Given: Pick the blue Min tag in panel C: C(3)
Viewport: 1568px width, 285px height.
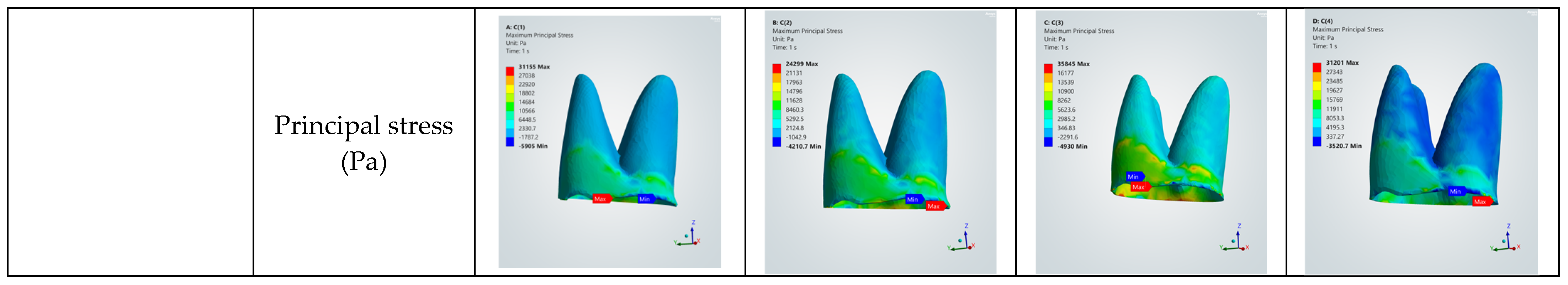Looking at the screenshot, I should (x=1133, y=177).
